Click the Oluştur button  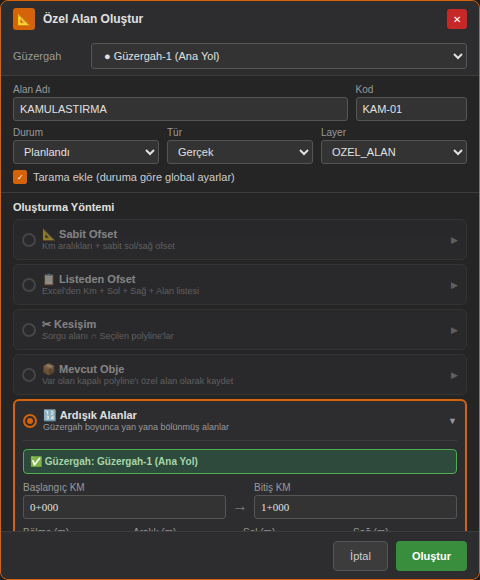pos(431,556)
